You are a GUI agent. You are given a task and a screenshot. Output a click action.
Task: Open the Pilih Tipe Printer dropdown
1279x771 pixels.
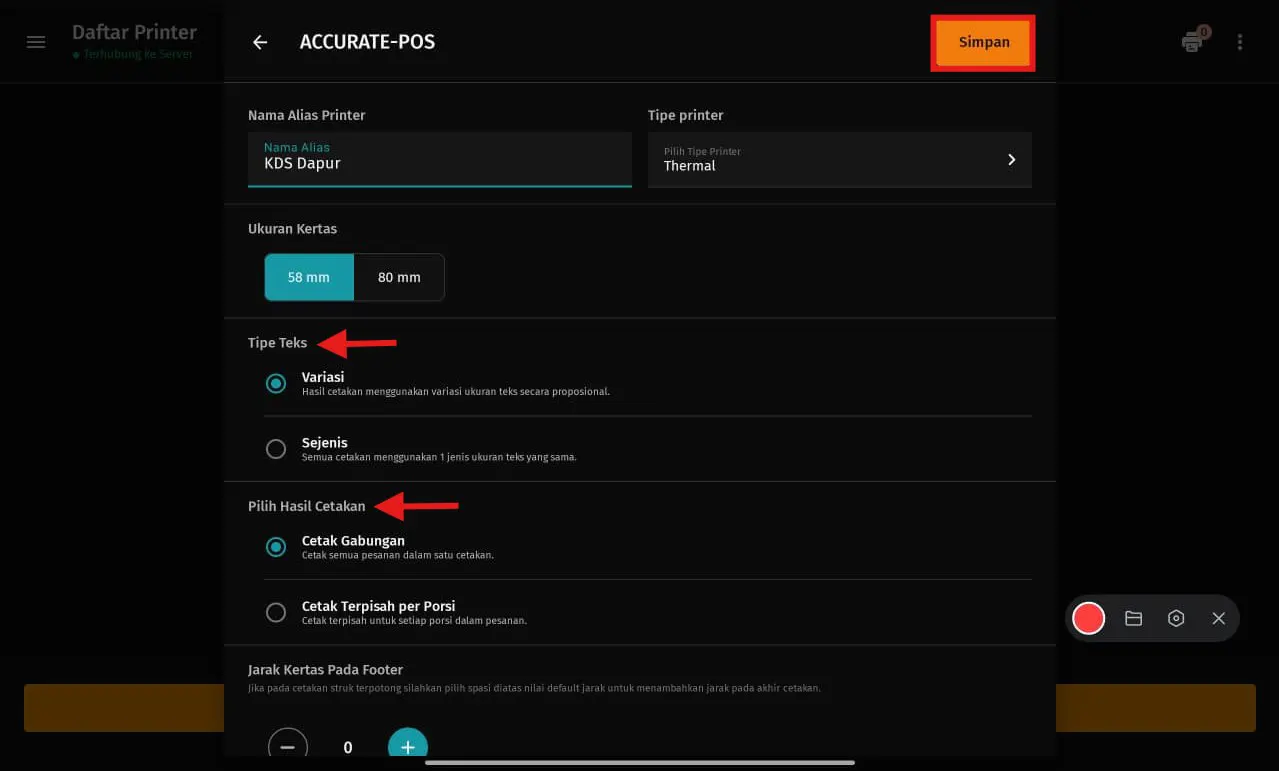(838, 160)
